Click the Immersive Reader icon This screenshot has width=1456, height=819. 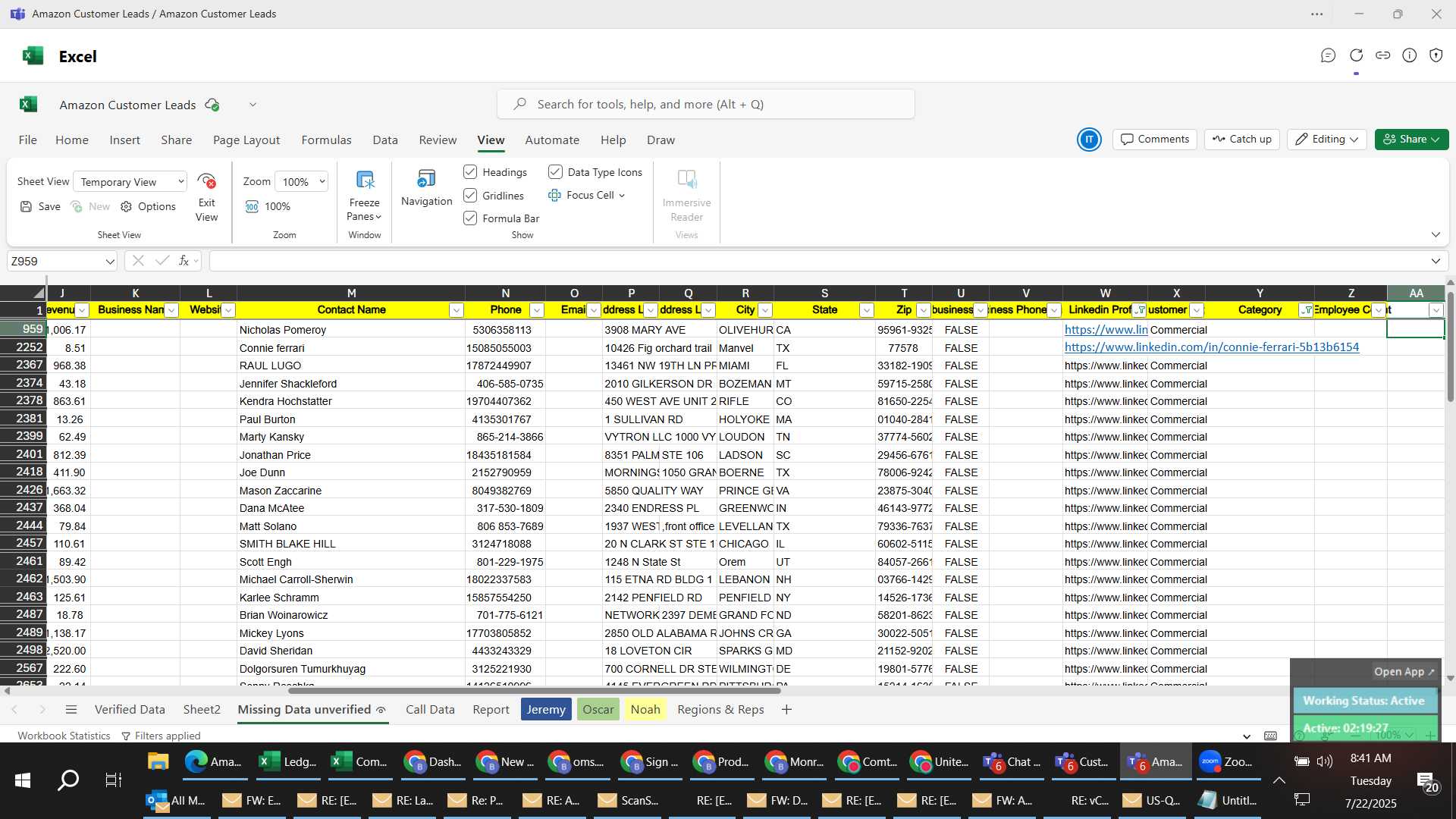[x=686, y=180]
